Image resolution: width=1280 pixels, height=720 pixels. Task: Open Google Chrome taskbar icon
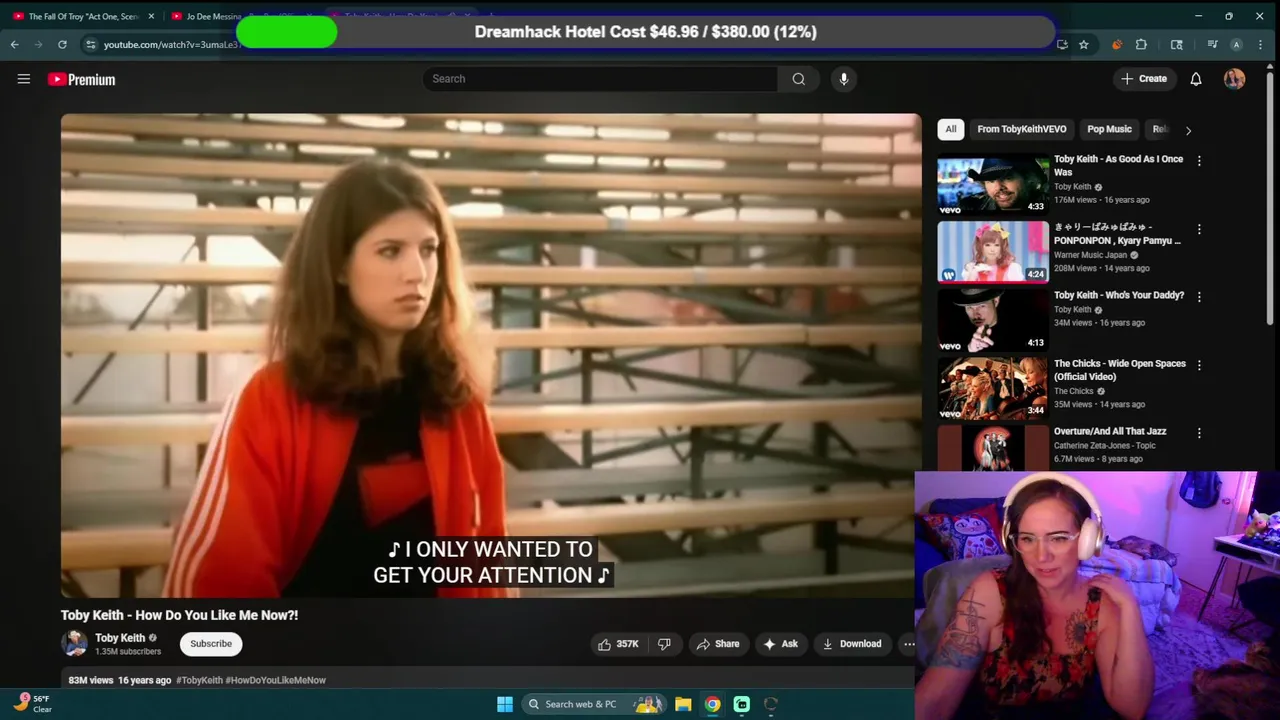(712, 704)
